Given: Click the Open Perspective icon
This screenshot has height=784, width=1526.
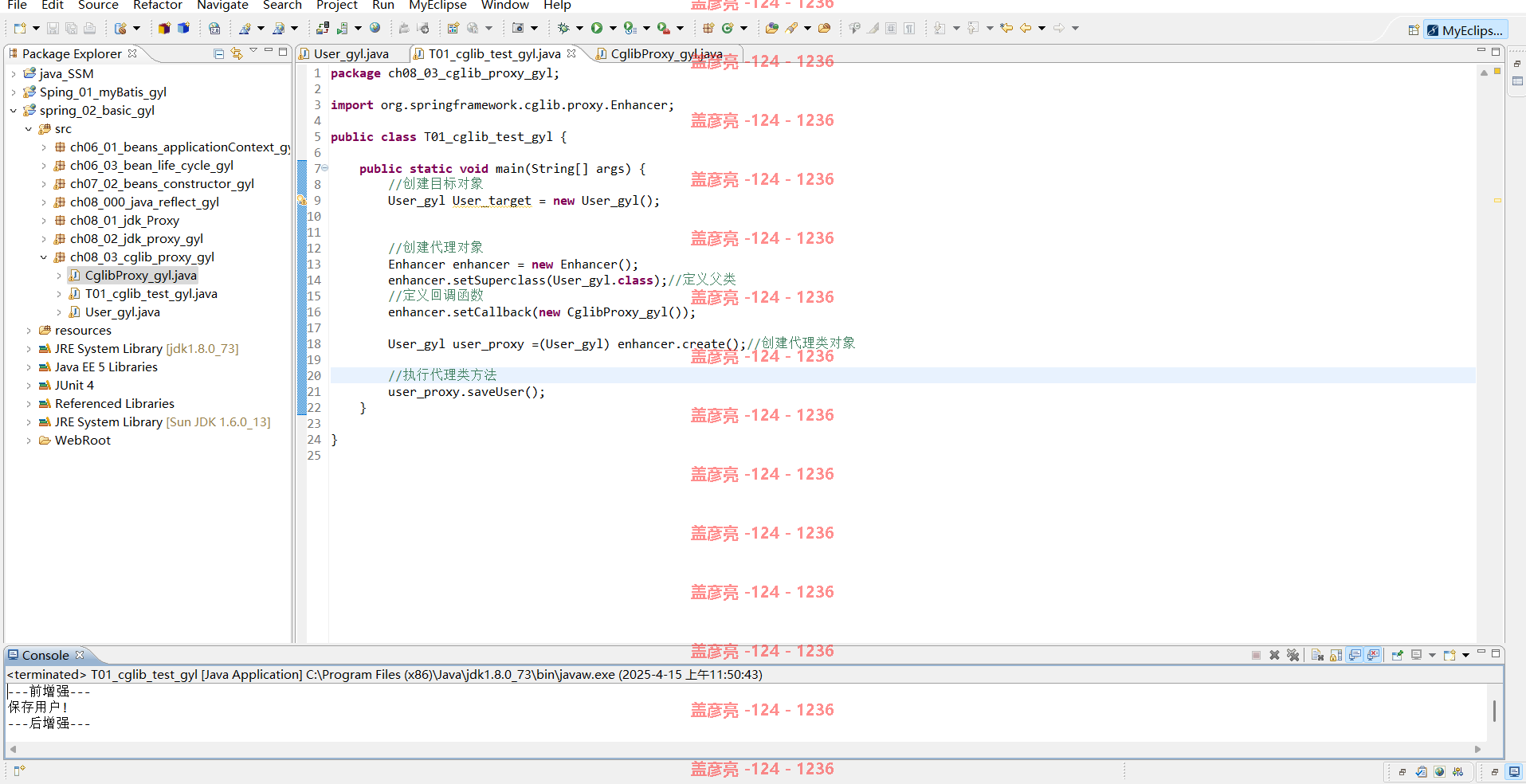Looking at the screenshot, I should pyautogui.click(x=1414, y=30).
